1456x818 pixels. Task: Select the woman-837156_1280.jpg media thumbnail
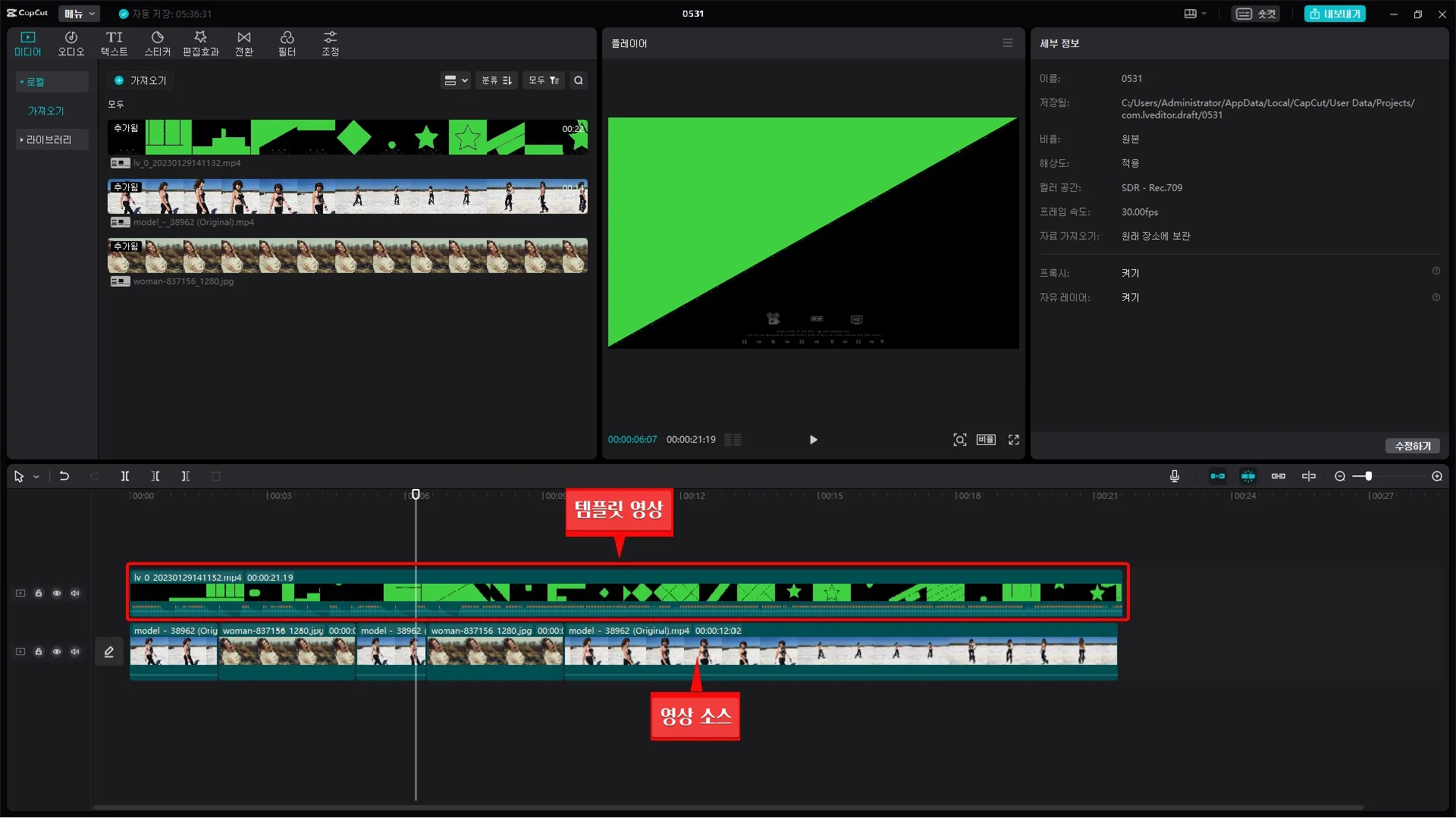[x=348, y=255]
